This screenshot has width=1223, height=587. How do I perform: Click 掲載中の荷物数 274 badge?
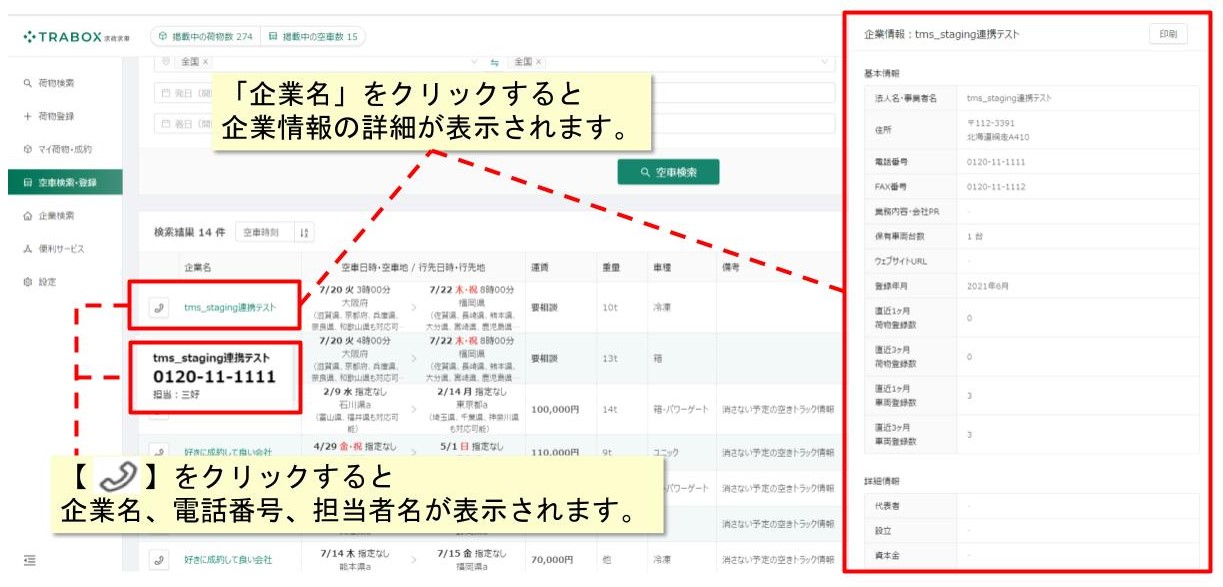coord(202,37)
